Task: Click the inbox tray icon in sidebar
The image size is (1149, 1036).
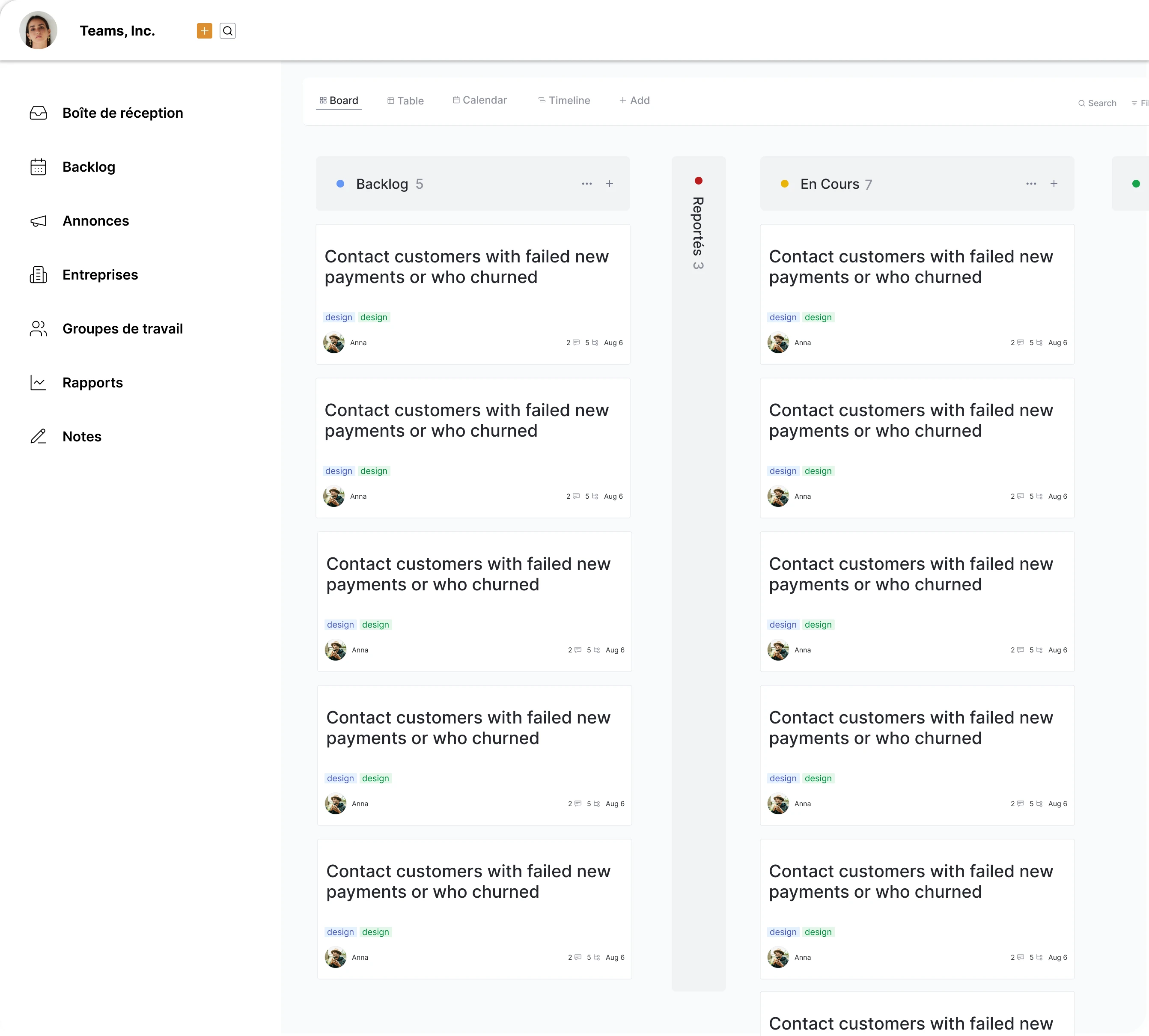Action: click(38, 113)
